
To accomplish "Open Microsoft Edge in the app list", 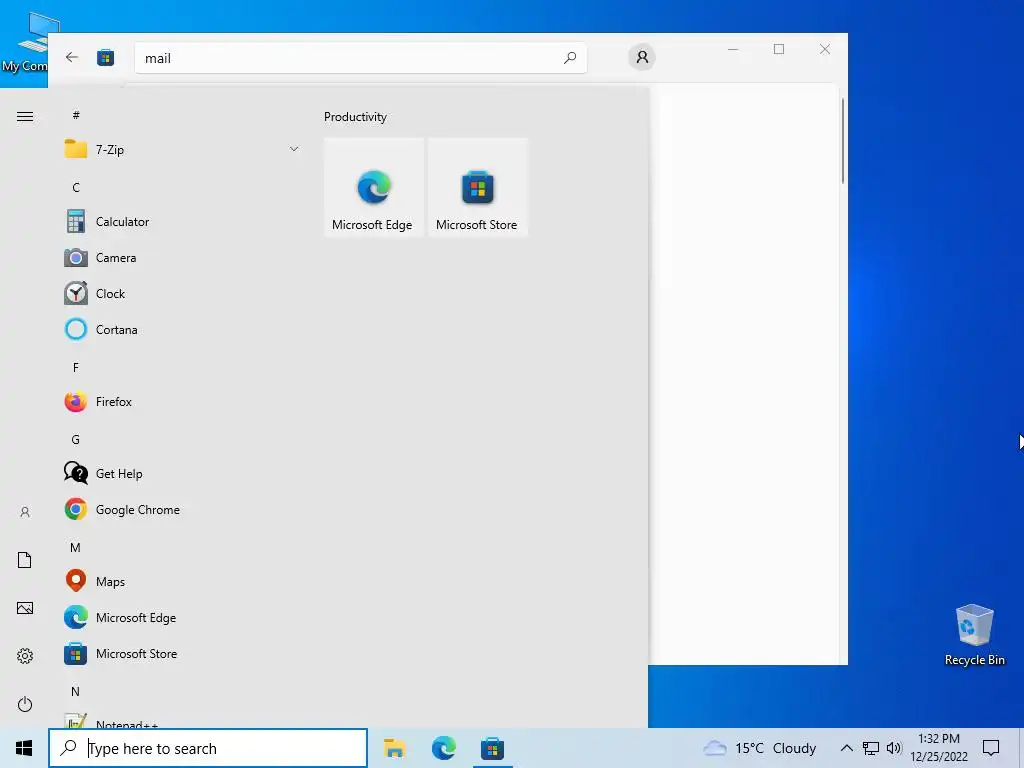I will pos(181,616).
